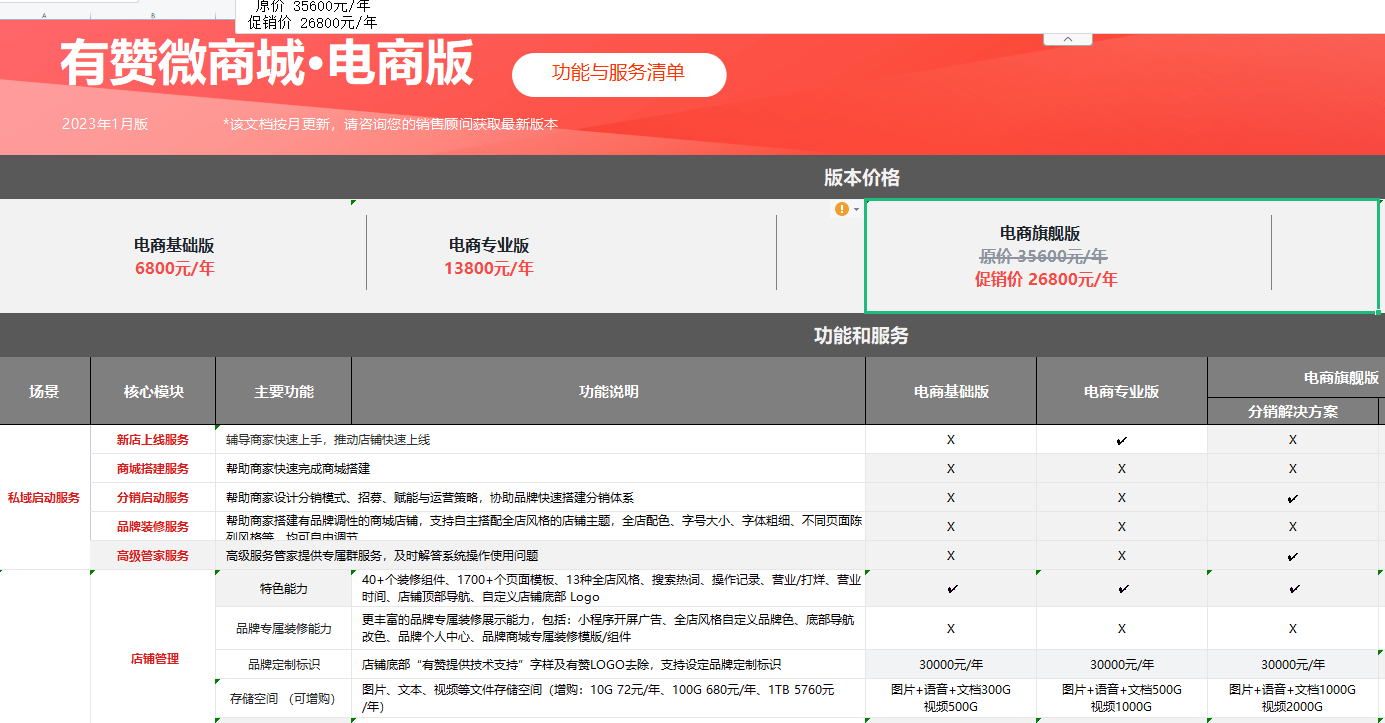Select 商城搭建服务 X under 电商专业版
This screenshot has width=1385, height=723.
click(1122, 468)
